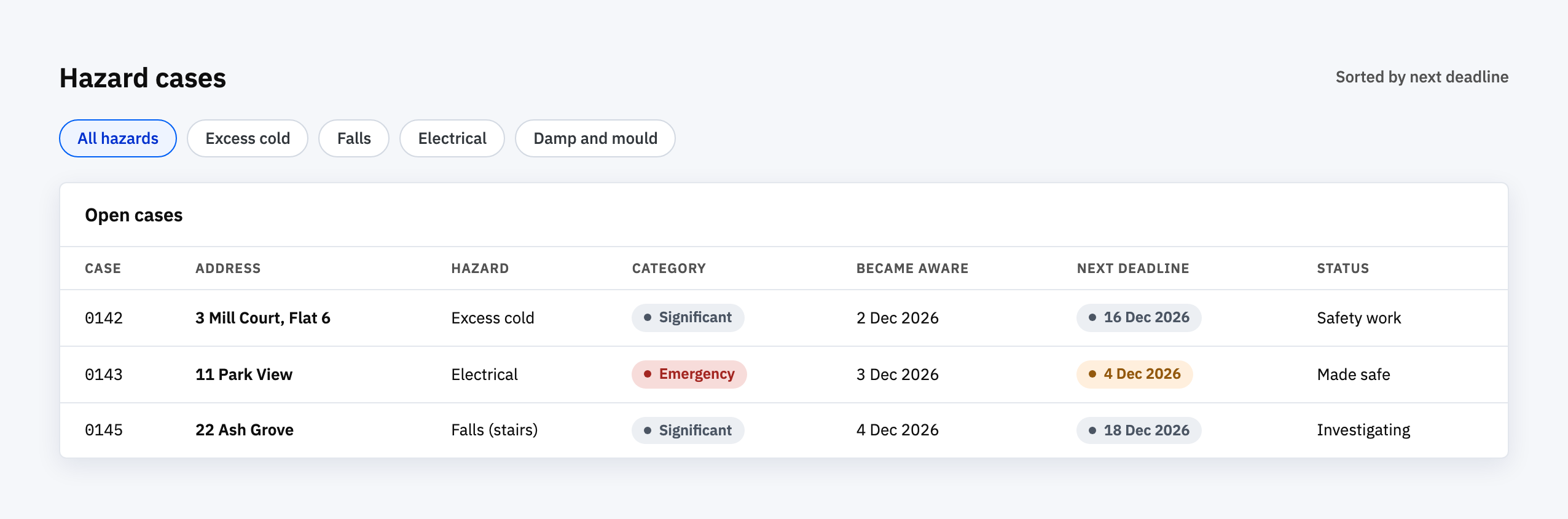Viewport: 1568px width, 519px height.
Task: Click the orange 4 Dec 2026 deadline badge
Action: pyautogui.click(x=1135, y=374)
